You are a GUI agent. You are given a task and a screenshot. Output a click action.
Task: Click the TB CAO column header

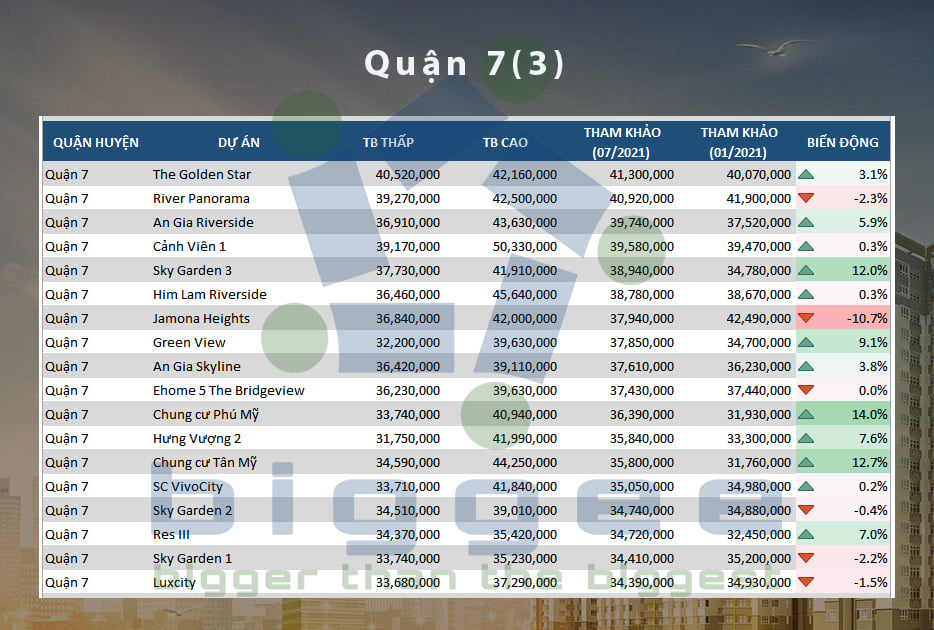(x=505, y=142)
